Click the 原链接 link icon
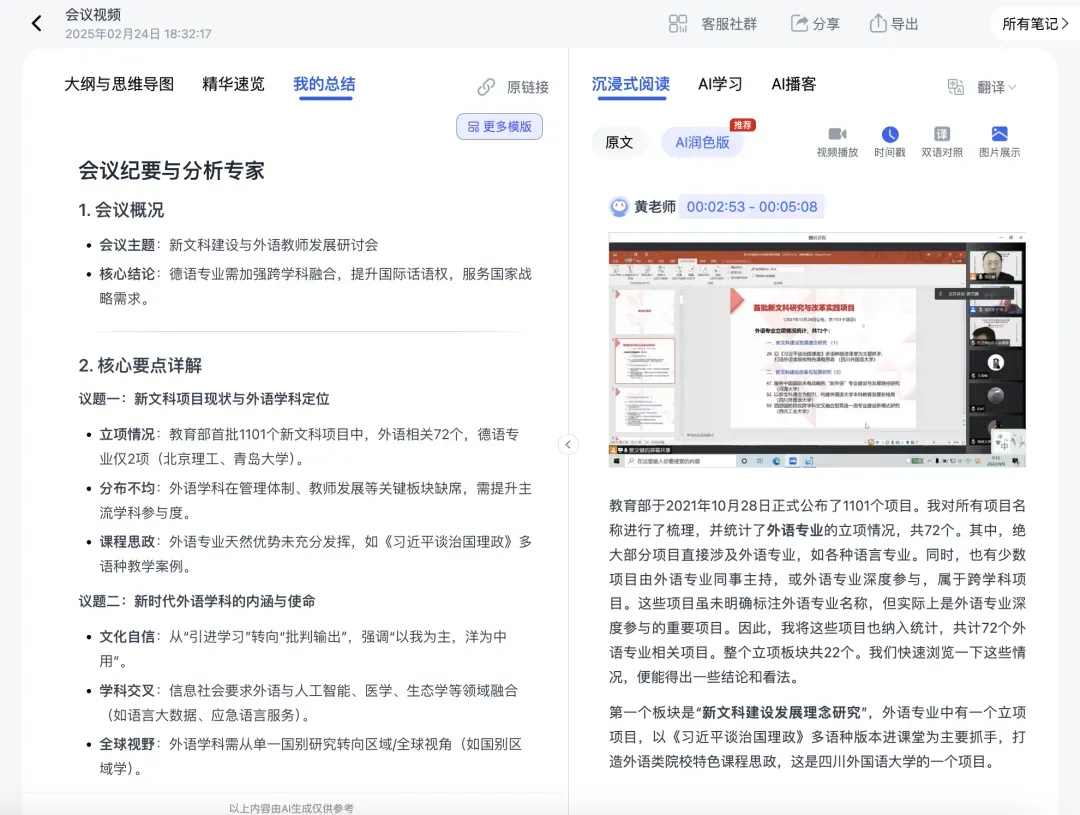 pos(486,87)
